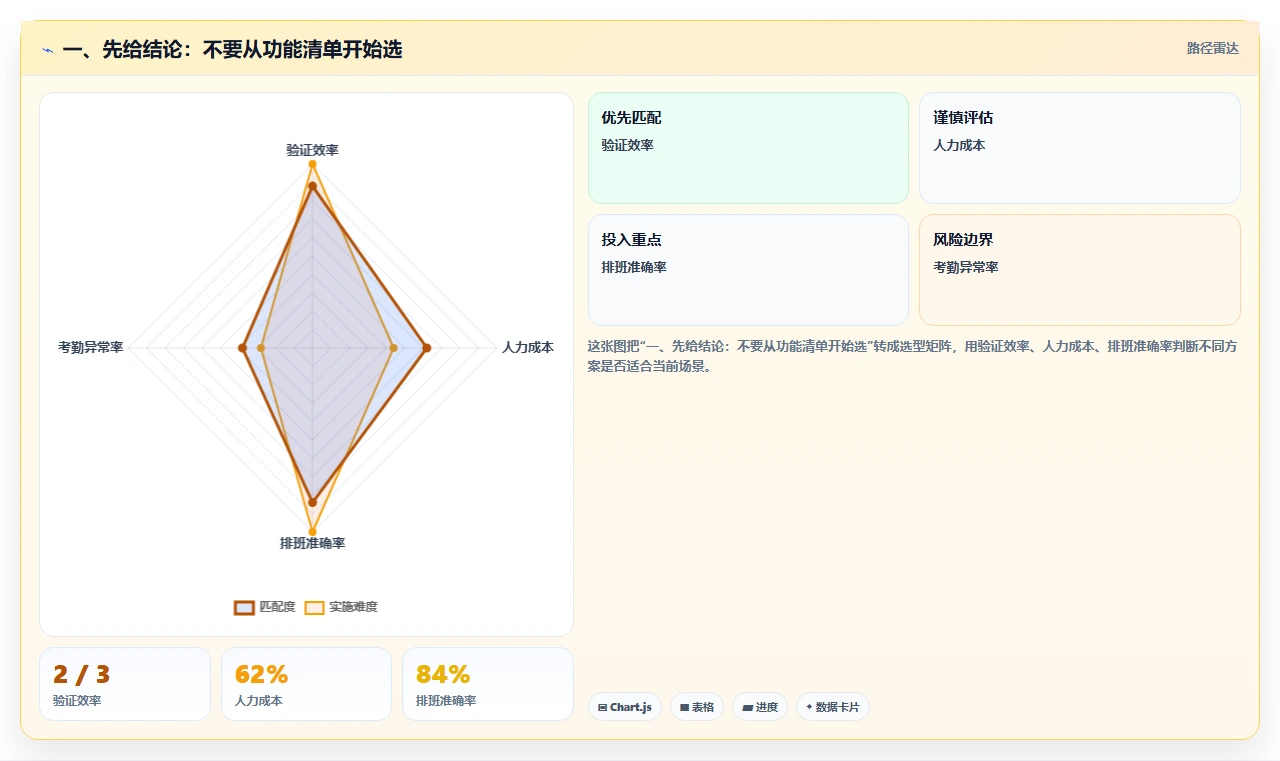
Task: Click the 匹配度 legend color box
Action: [244, 607]
